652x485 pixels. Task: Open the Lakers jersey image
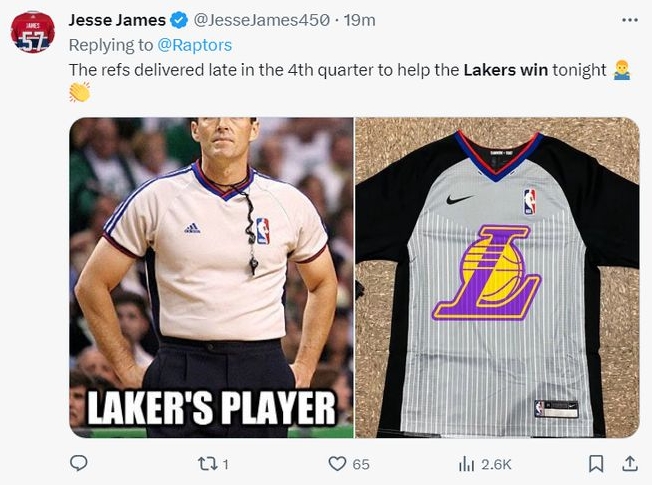pos(497,277)
